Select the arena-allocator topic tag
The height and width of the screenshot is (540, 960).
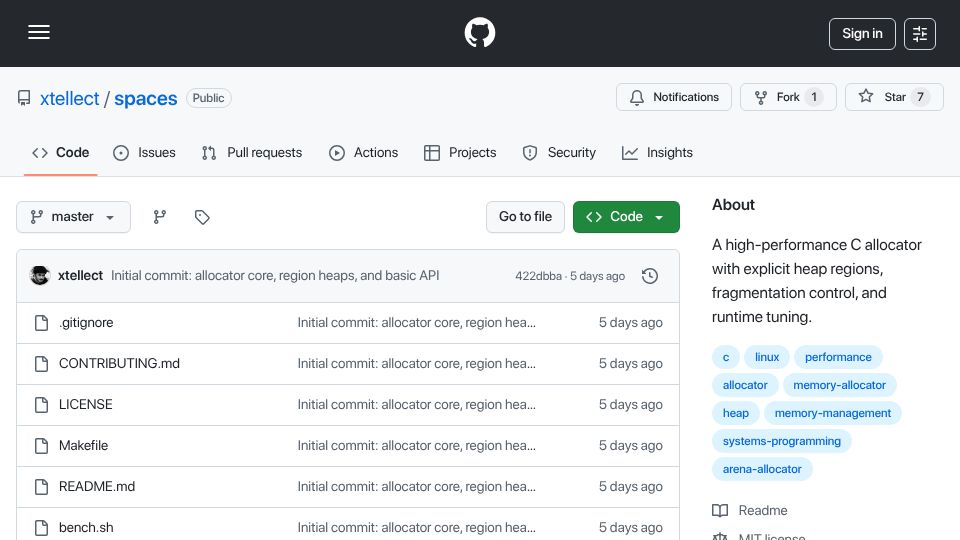click(762, 470)
